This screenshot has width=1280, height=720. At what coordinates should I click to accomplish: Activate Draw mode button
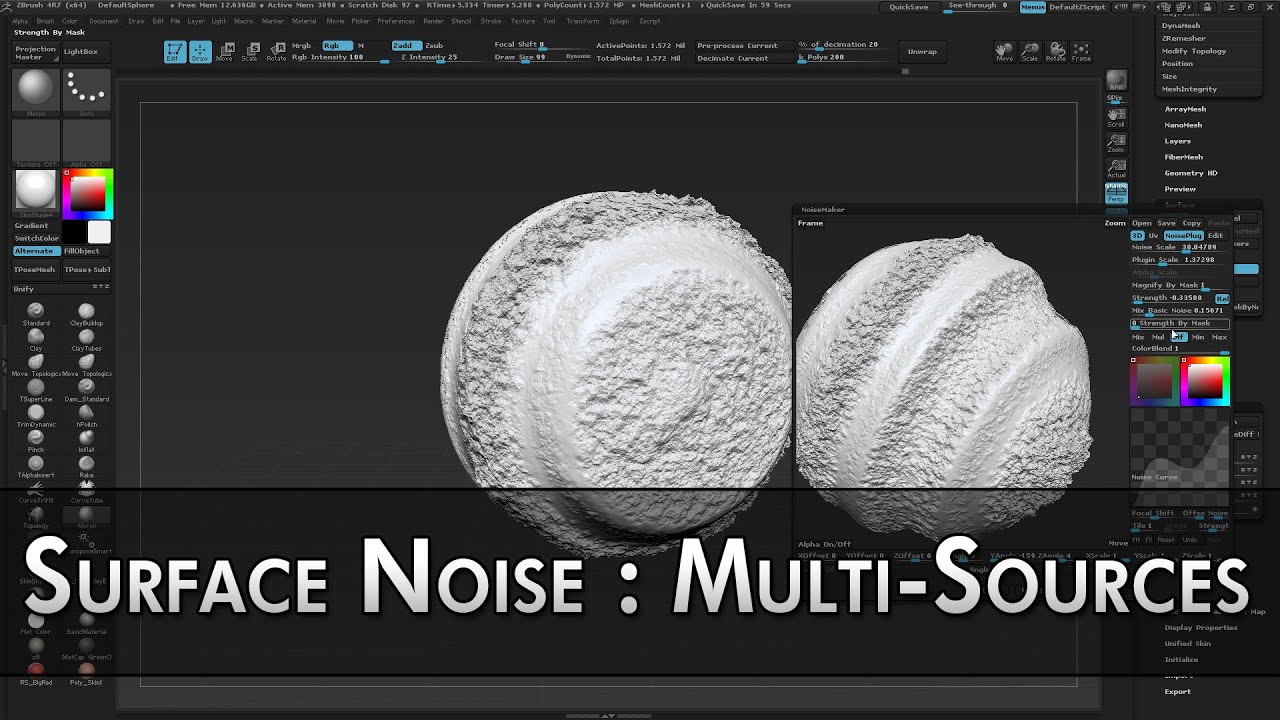[200, 52]
